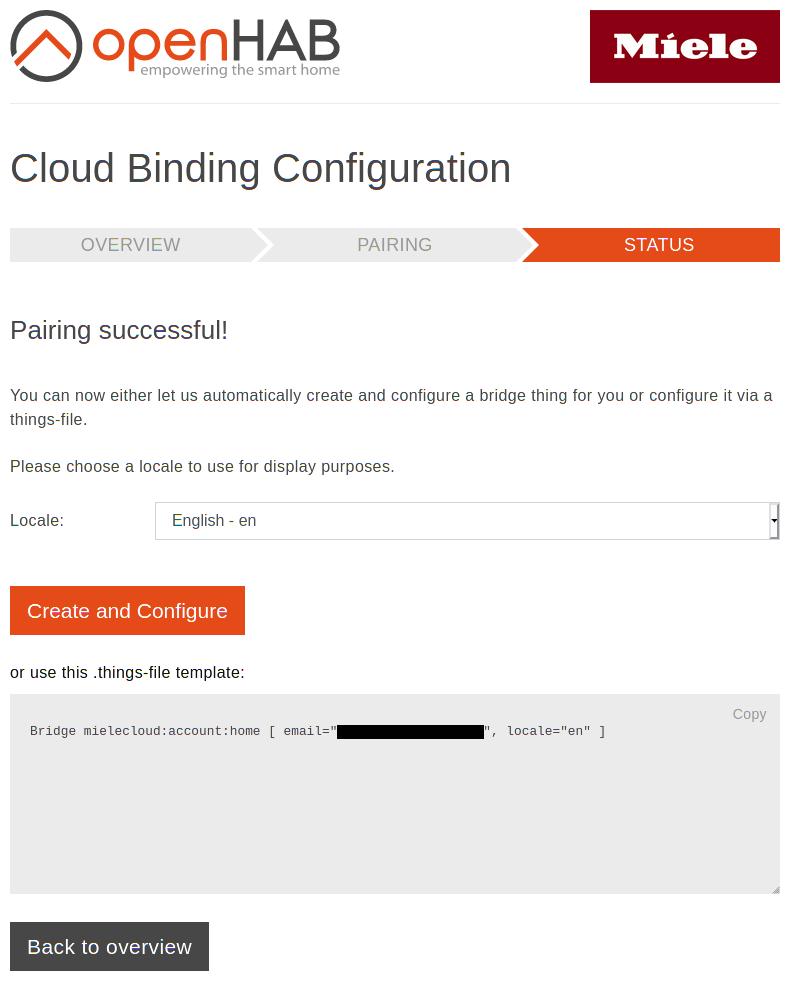Click Back to overview button
The image size is (790, 981).
(109, 946)
